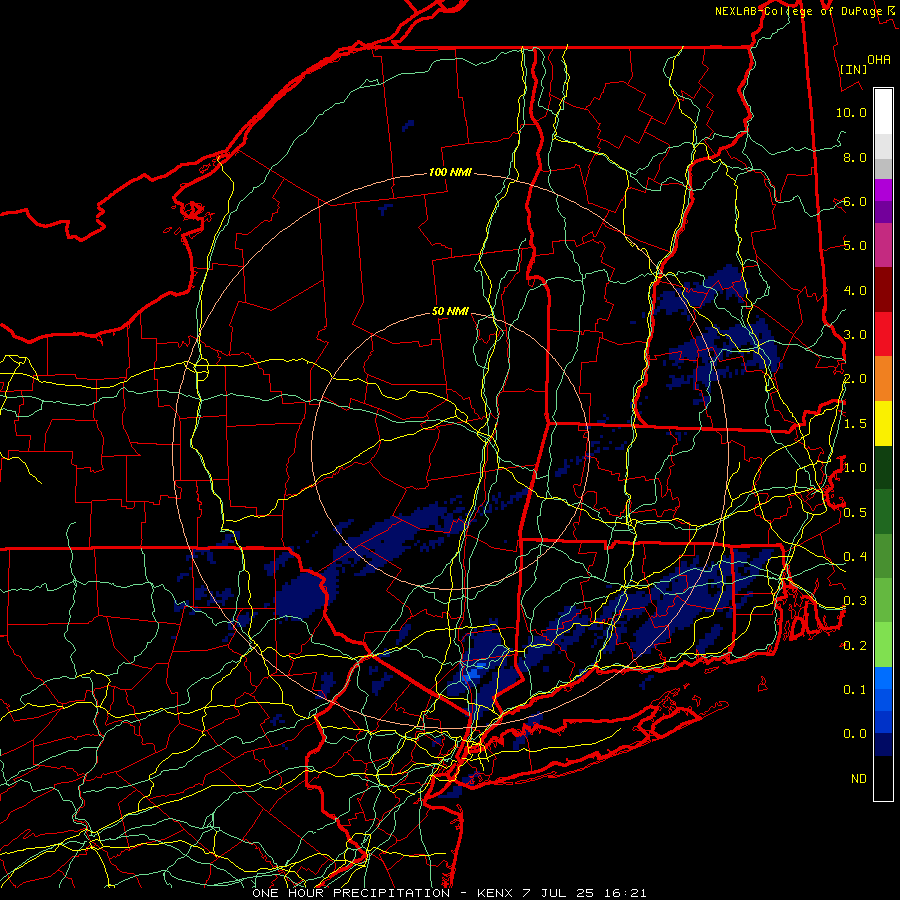The image size is (900, 900).
Task: Click the "16:21" time stamp
Action: coord(625,893)
